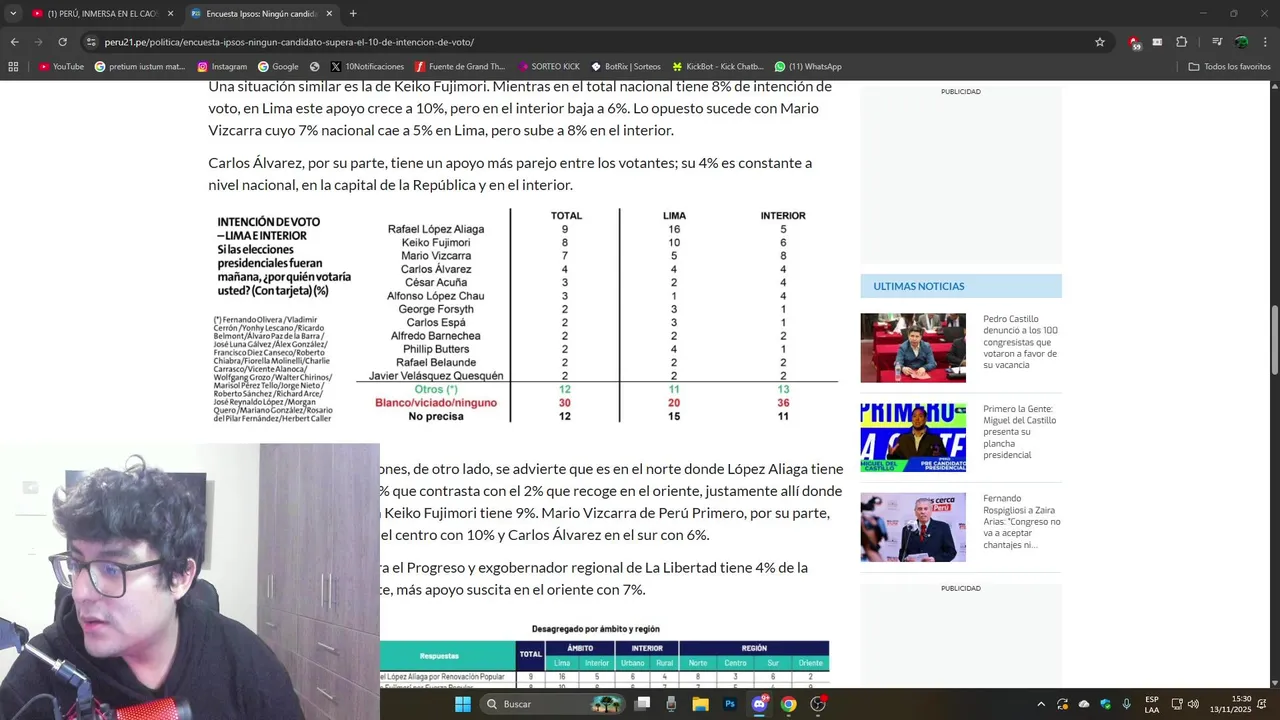
Task: Open network settings tray icon
Action: pos(1177,704)
